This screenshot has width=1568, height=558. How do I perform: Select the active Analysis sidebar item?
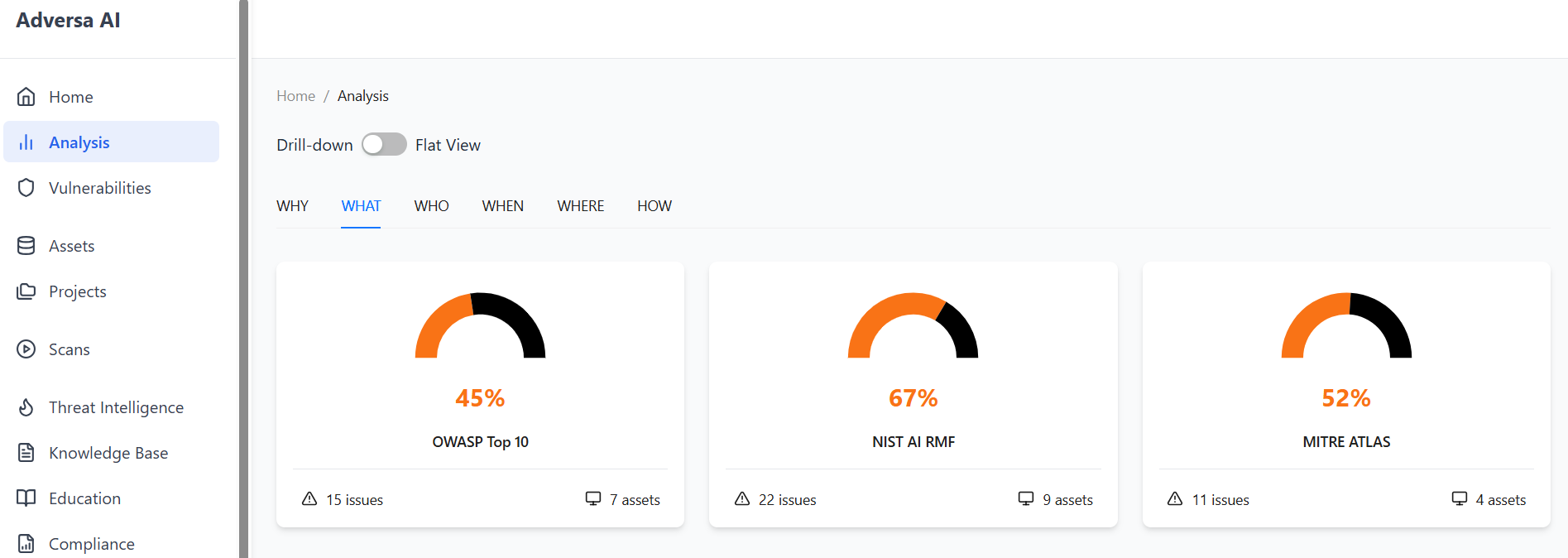pos(112,142)
